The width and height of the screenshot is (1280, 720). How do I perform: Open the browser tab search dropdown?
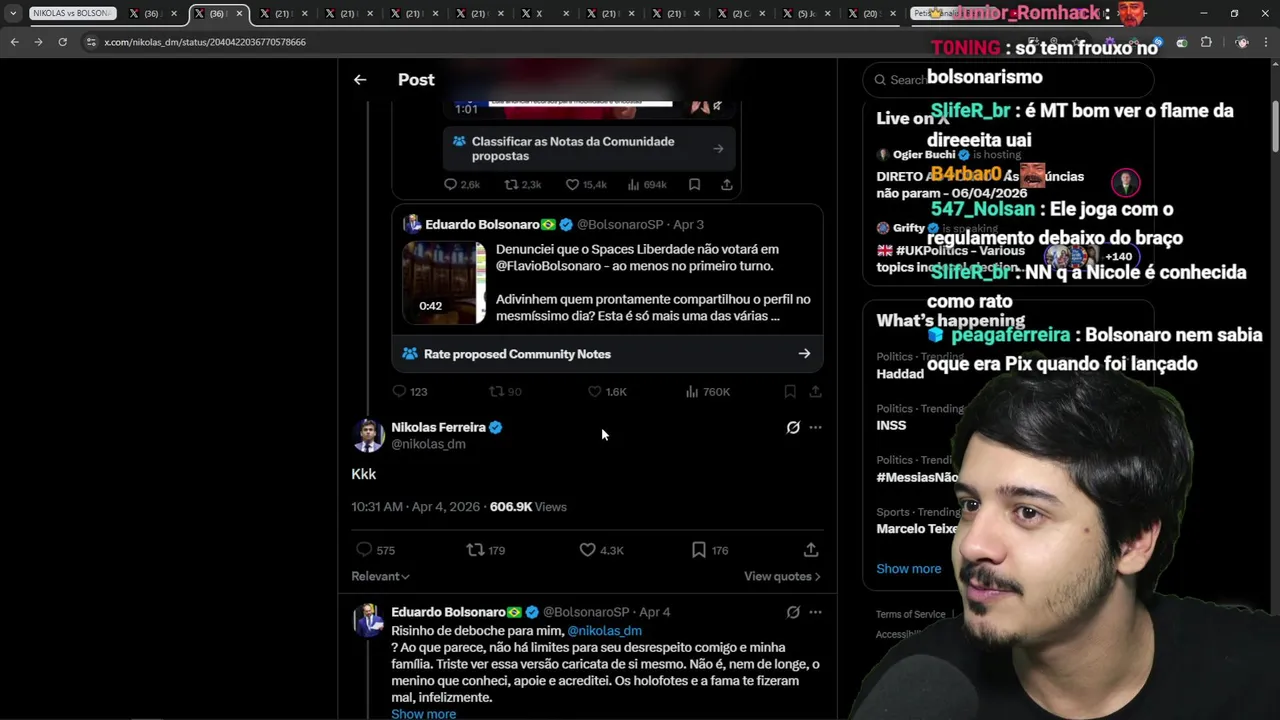pos(13,14)
